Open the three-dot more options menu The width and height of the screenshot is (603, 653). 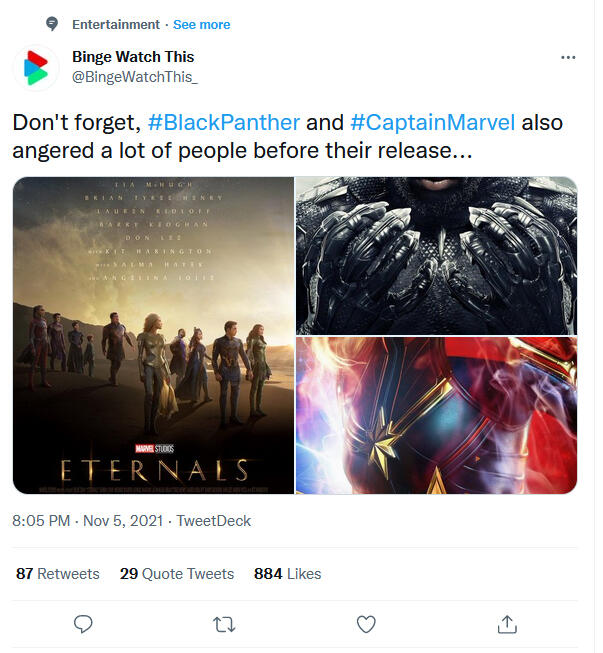568,58
